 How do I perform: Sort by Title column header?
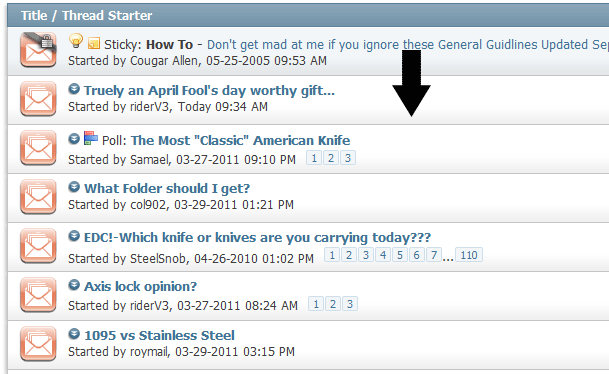[x=34, y=16]
